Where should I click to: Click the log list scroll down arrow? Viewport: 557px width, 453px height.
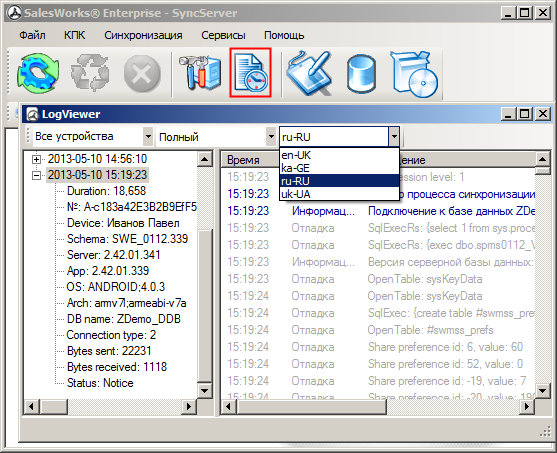point(542,391)
